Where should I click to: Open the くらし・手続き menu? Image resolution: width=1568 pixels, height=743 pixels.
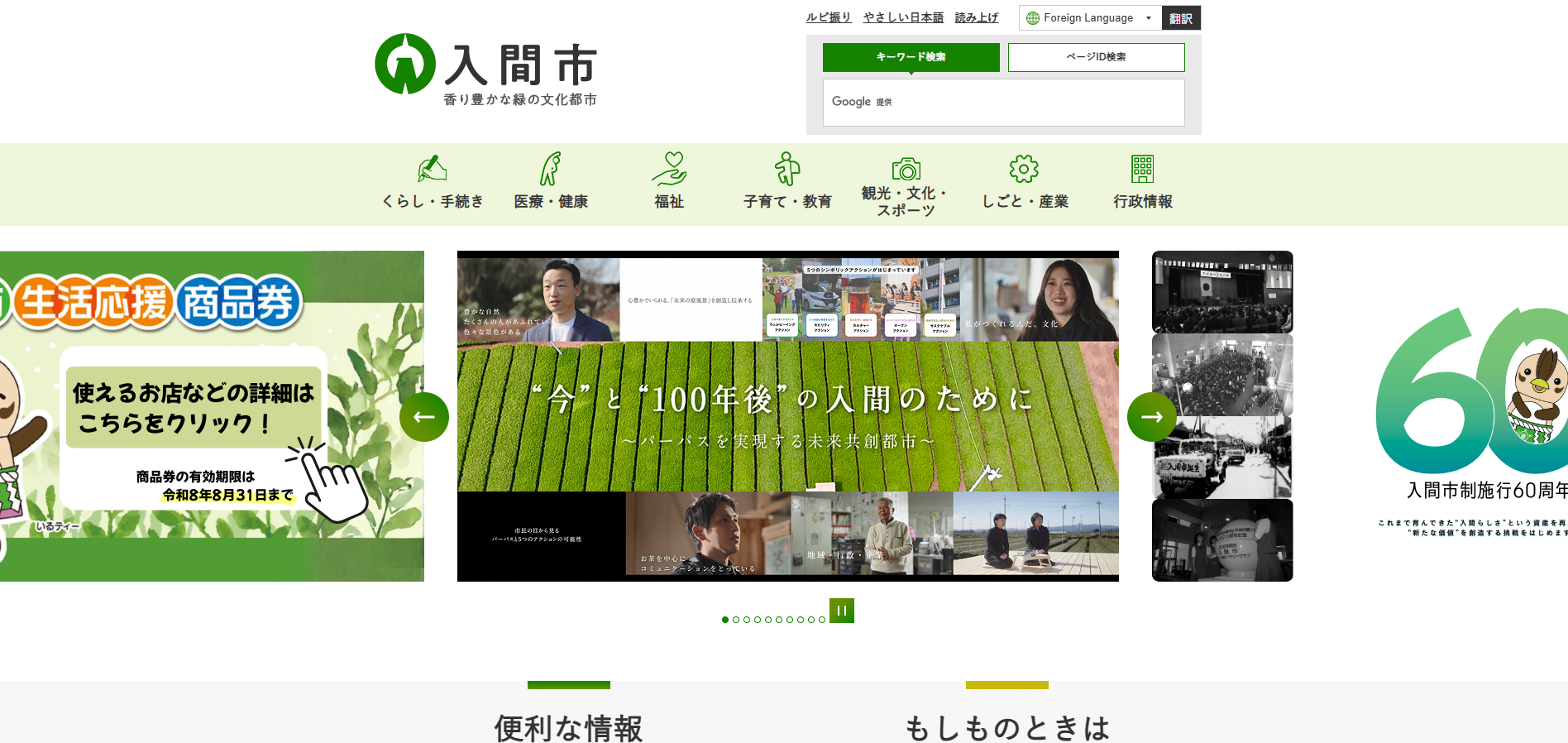click(x=433, y=183)
